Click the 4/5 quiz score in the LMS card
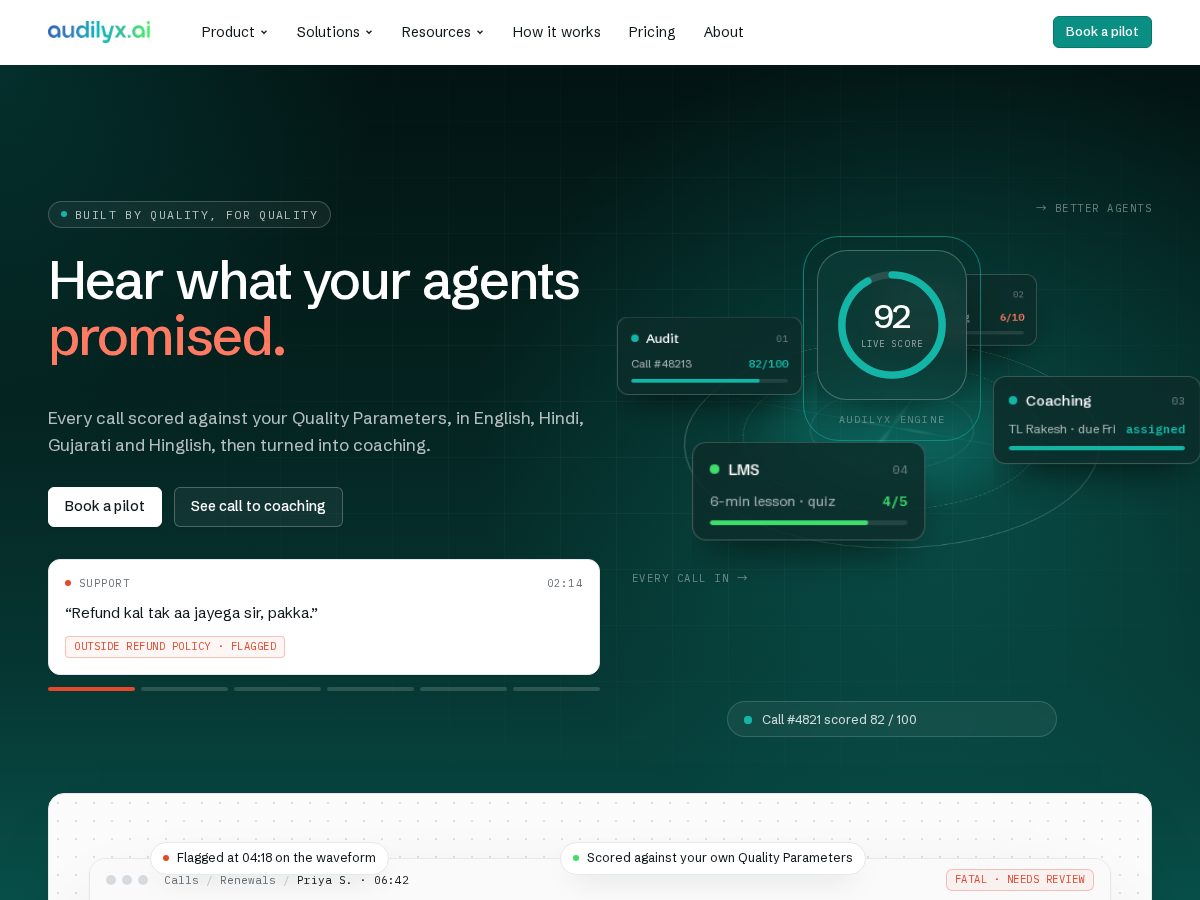This screenshot has height=900, width=1200. [895, 501]
